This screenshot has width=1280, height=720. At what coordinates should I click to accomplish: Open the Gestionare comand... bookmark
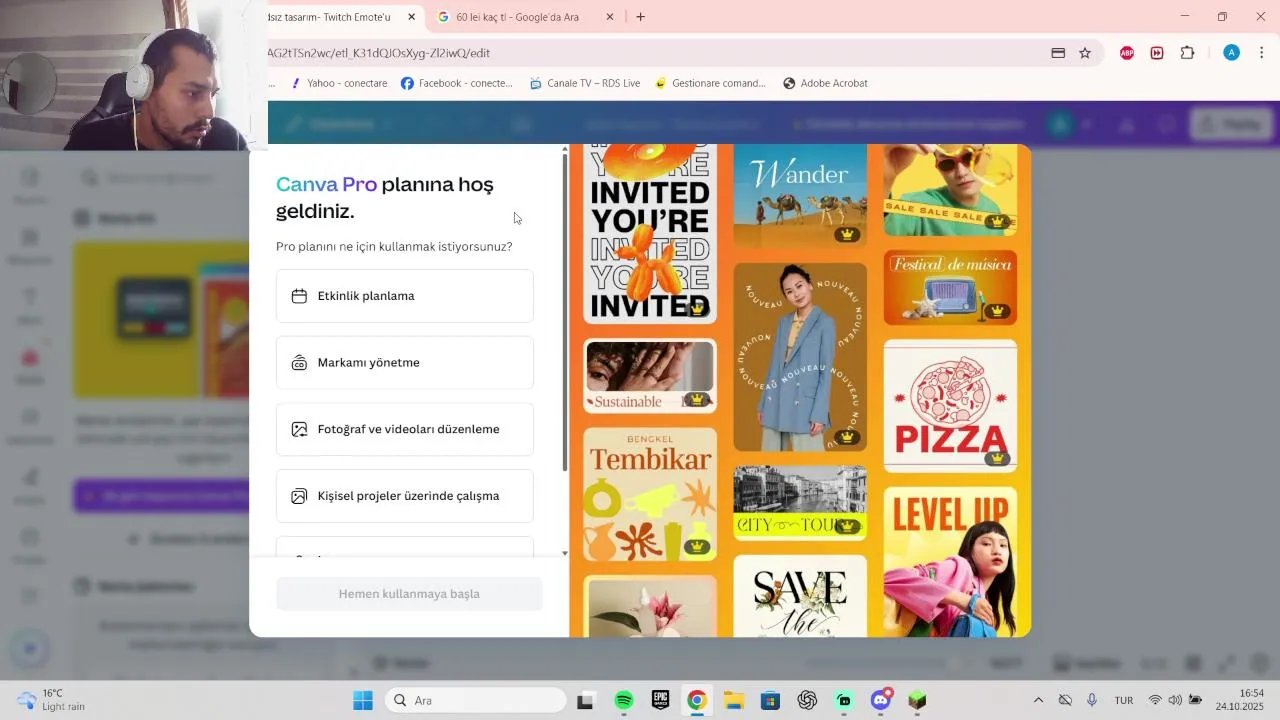click(710, 83)
